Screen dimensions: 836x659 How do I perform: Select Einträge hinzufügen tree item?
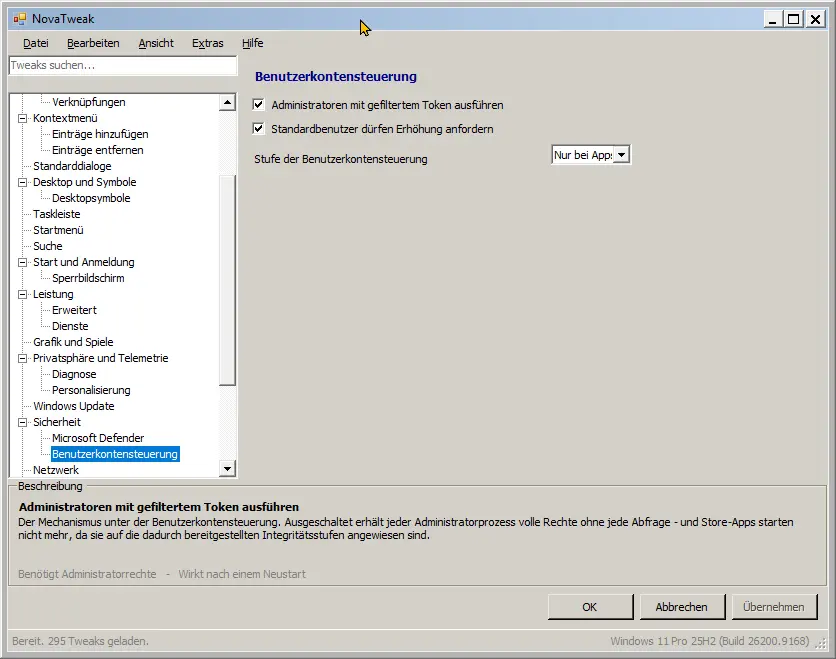pyautogui.click(x=100, y=134)
